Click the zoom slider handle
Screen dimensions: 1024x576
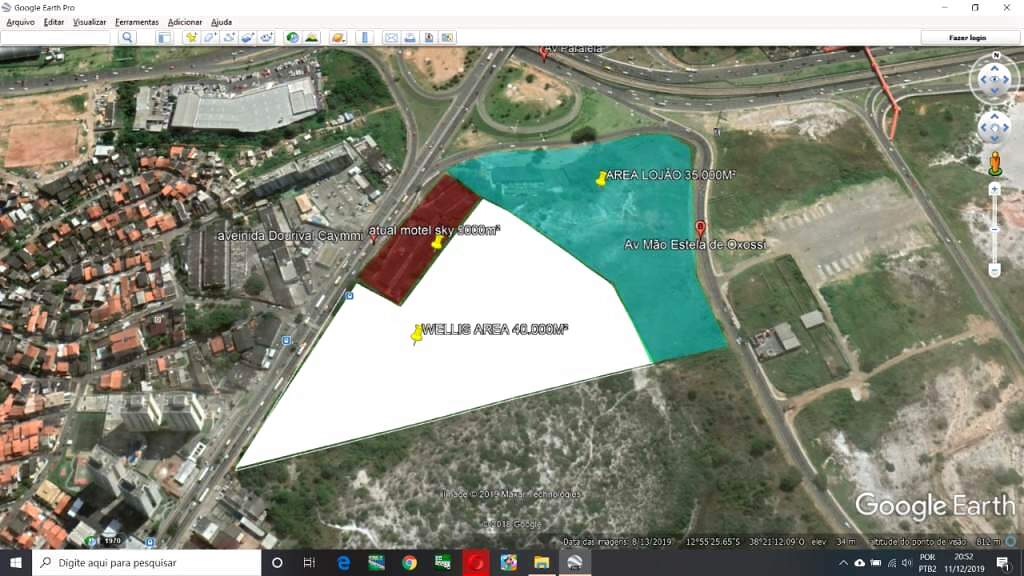point(995,229)
